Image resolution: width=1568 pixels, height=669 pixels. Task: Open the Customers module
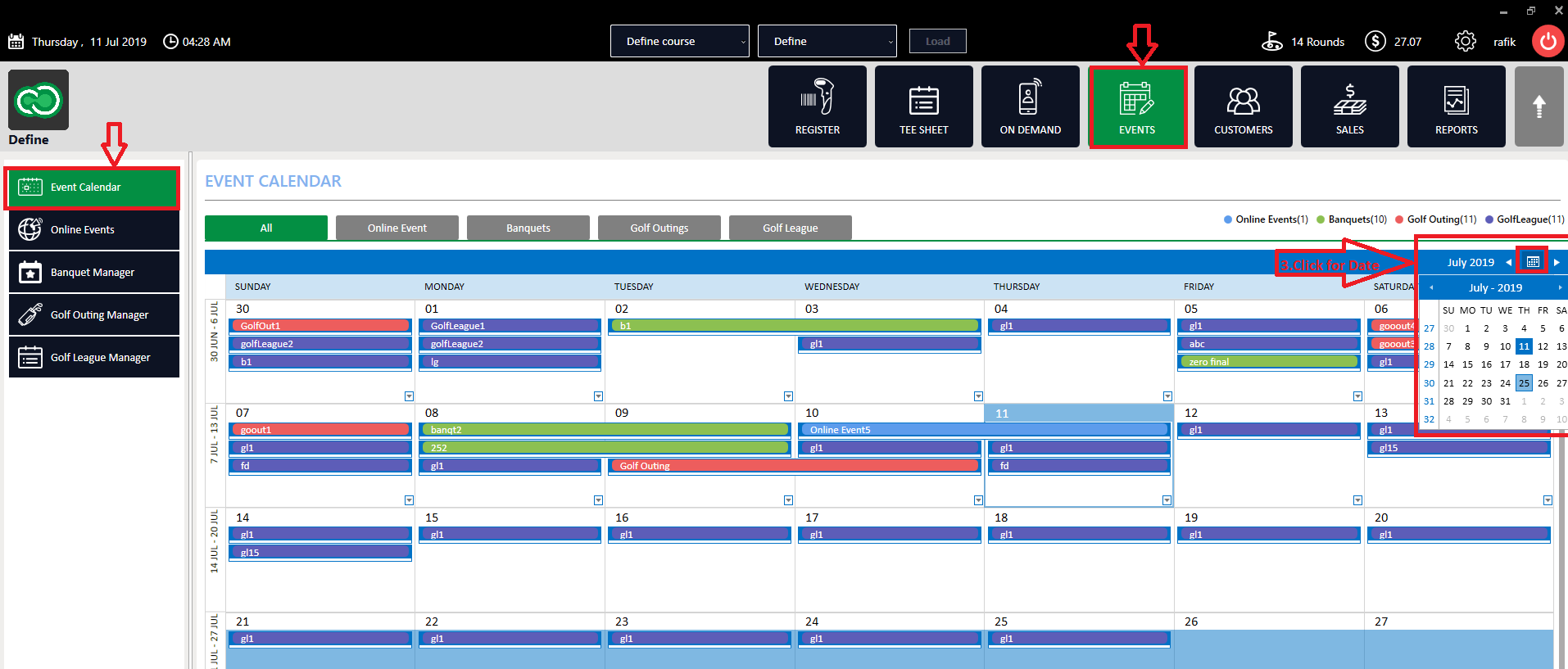click(x=1243, y=106)
